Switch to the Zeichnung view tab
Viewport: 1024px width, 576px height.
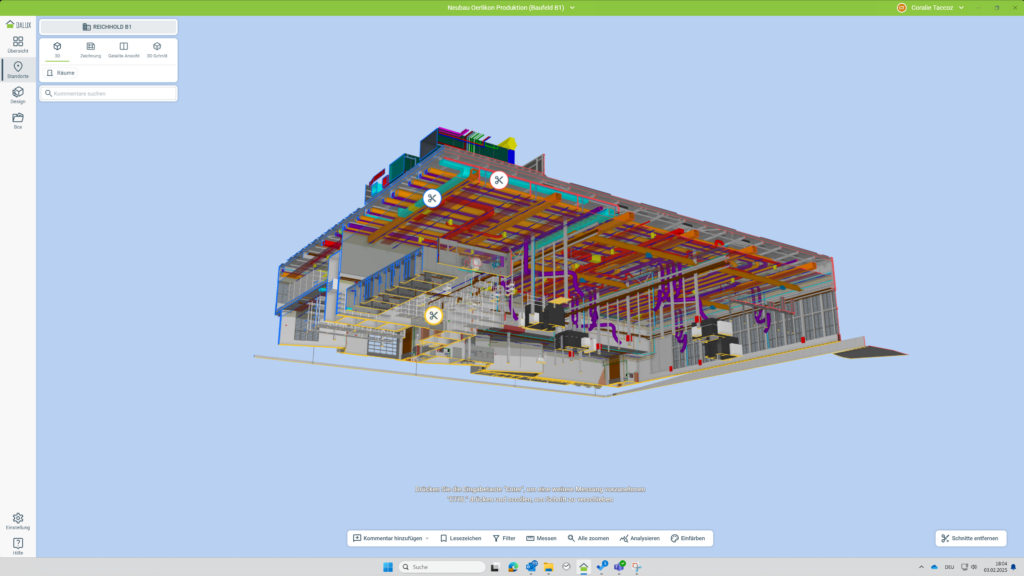pos(91,49)
